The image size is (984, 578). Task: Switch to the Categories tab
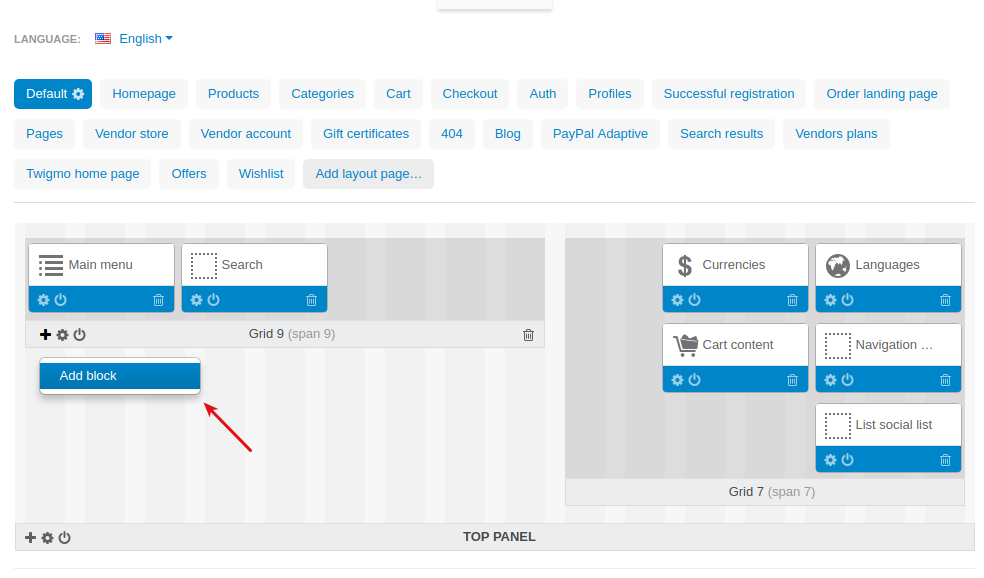(323, 94)
